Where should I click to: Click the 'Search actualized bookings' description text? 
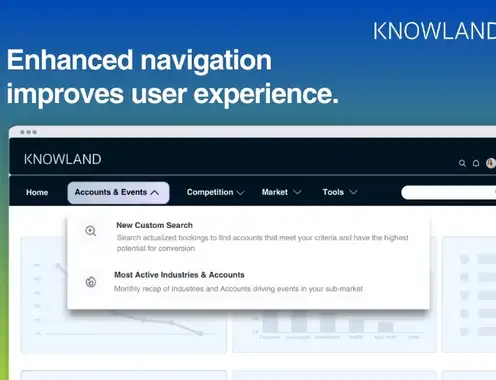262,243
